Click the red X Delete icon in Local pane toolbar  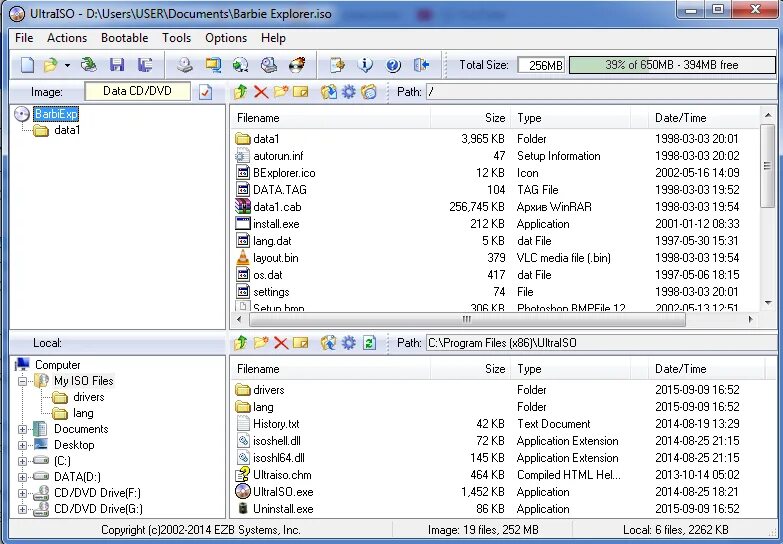tap(281, 343)
